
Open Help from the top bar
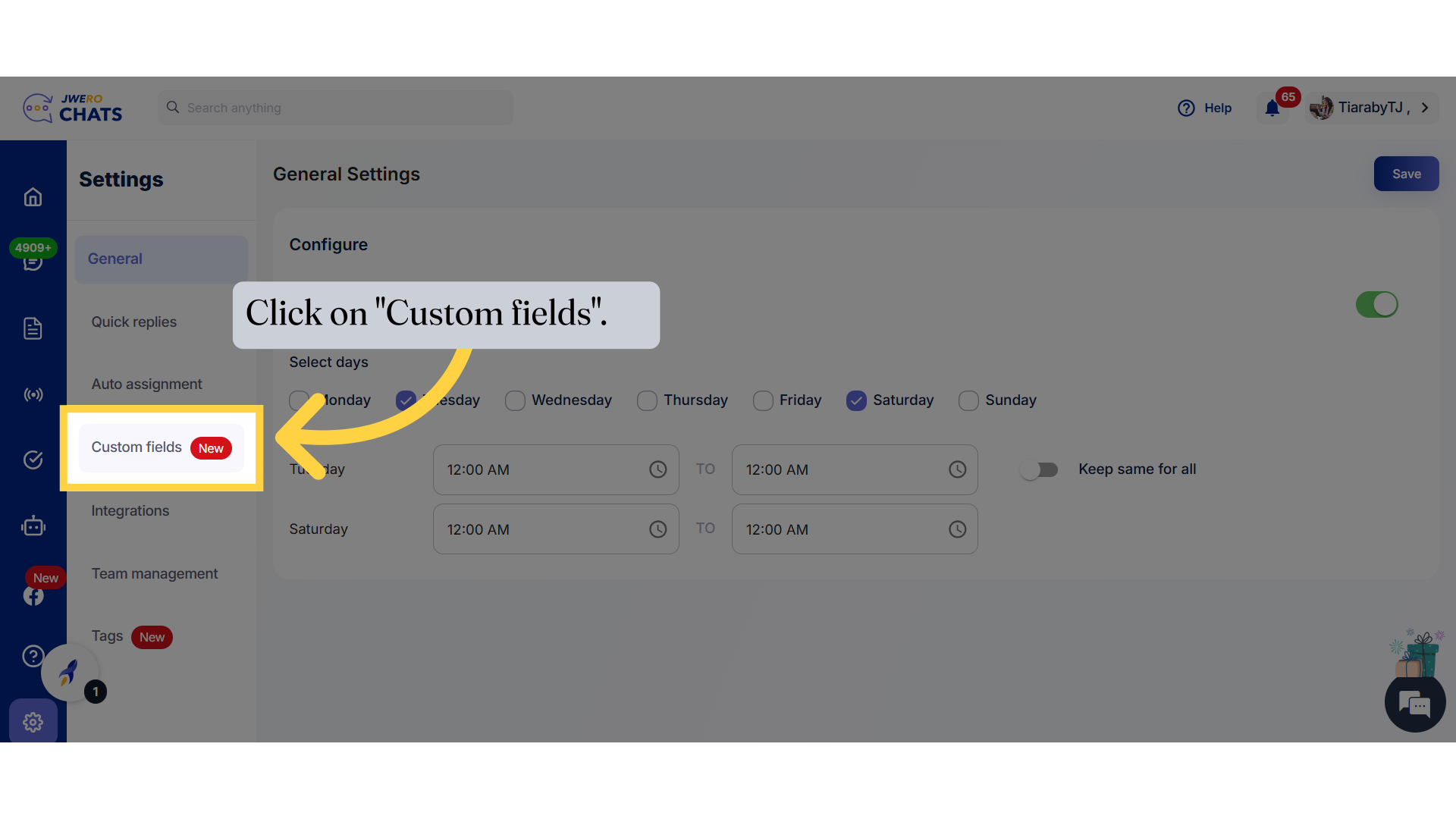(x=1205, y=108)
